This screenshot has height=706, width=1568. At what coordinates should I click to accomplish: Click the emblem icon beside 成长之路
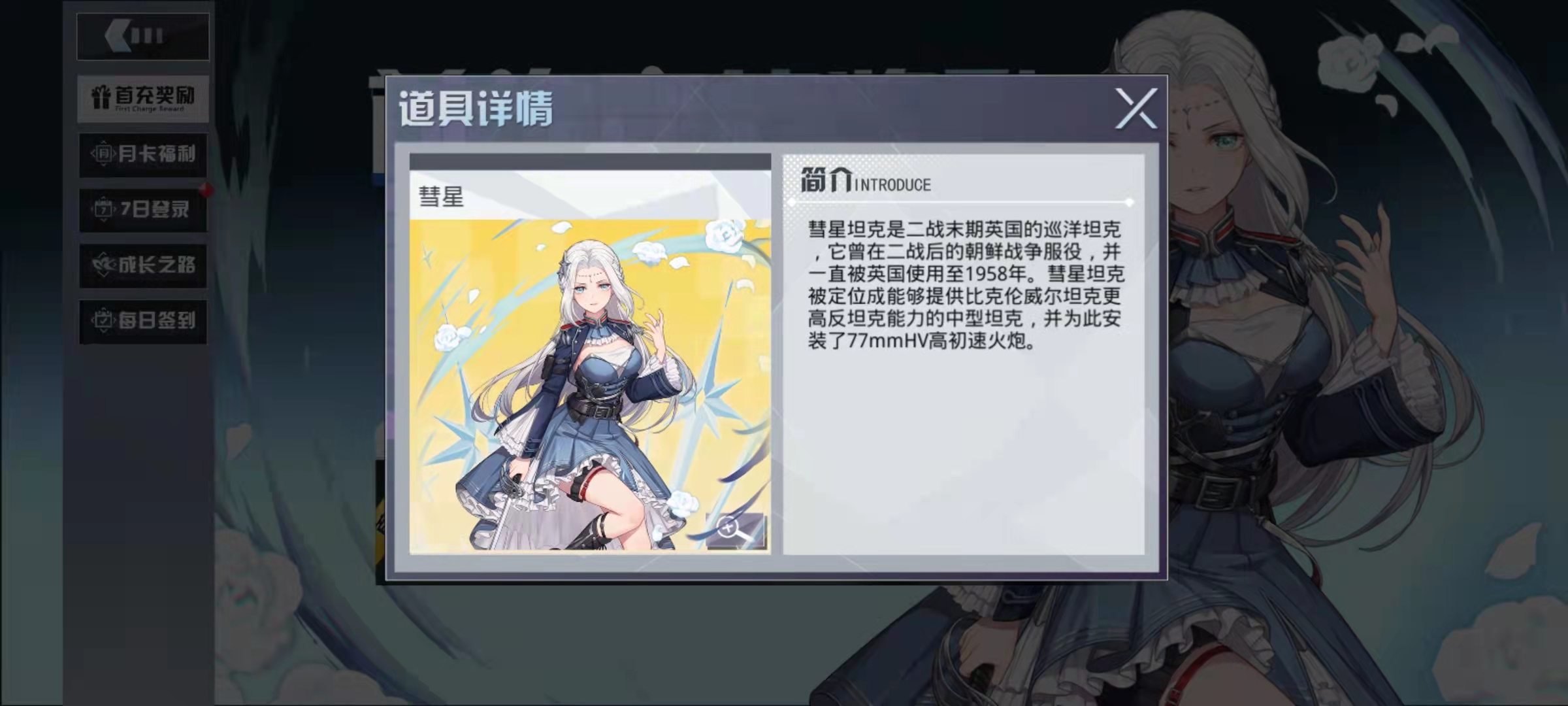[x=103, y=265]
